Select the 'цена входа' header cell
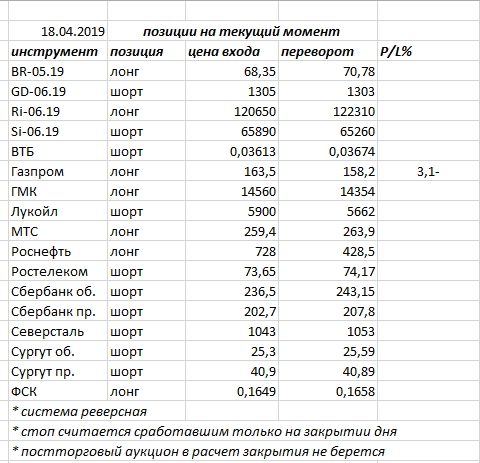The image size is (480, 463). [x=232, y=51]
